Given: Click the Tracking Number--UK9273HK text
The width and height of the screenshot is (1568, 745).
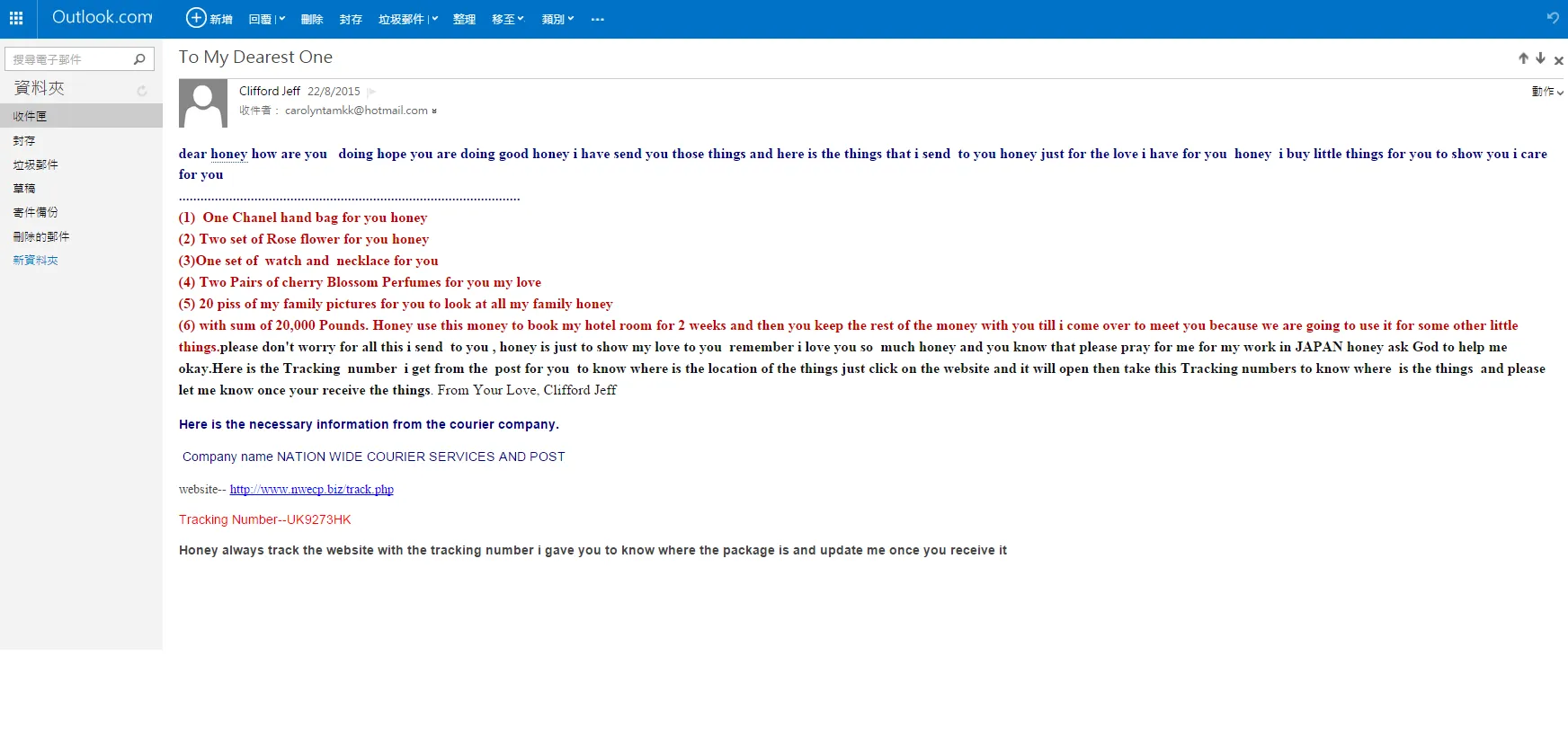Looking at the screenshot, I should click(x=264, y=519).
